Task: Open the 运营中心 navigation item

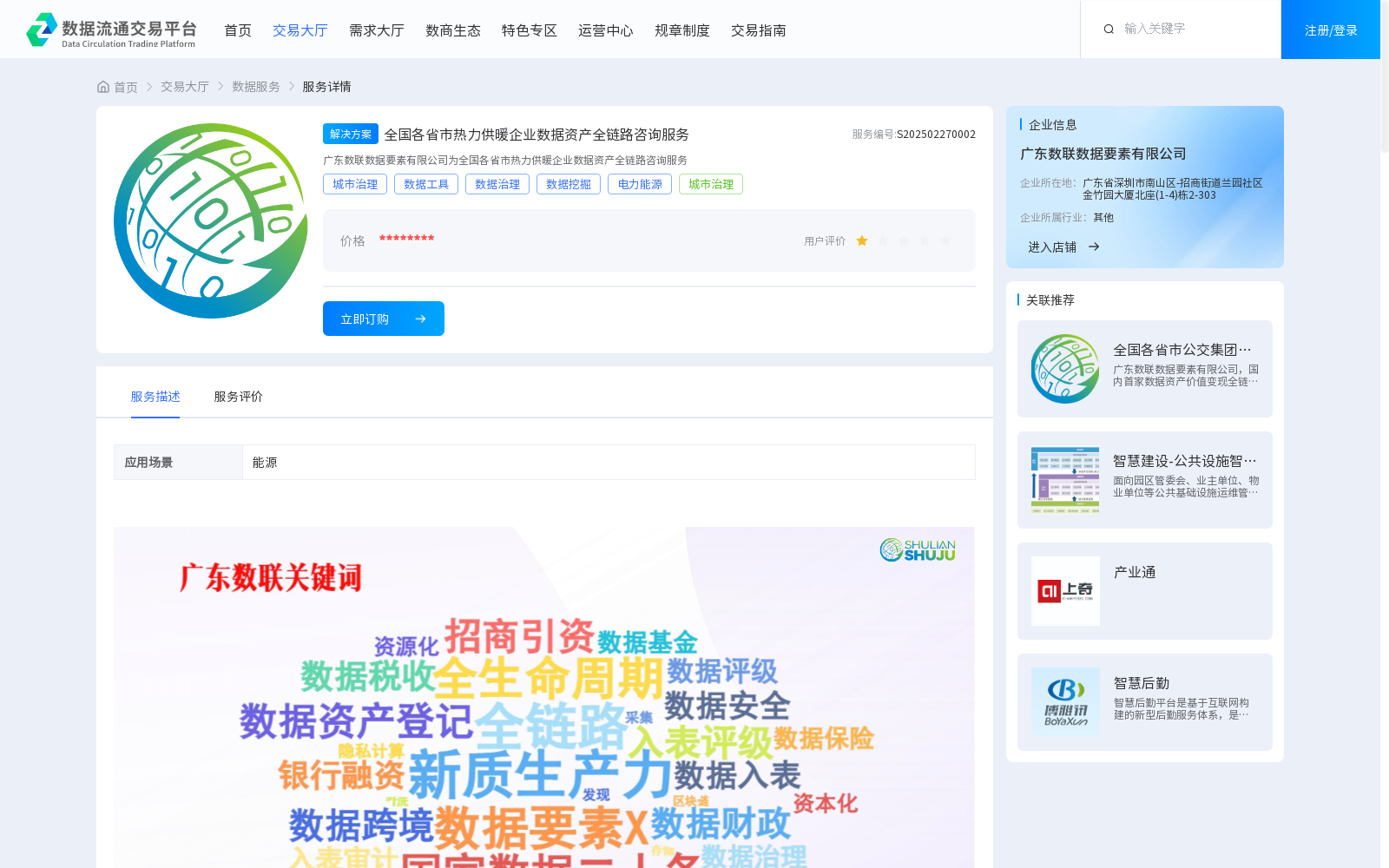Action: [x=606, y=30]
